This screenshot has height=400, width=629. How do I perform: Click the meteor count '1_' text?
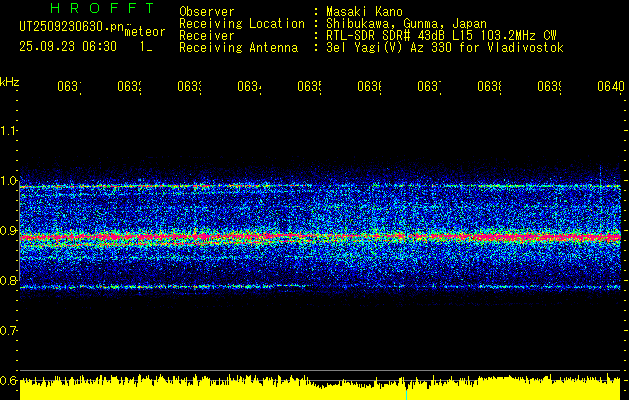[x=146, y=47]
